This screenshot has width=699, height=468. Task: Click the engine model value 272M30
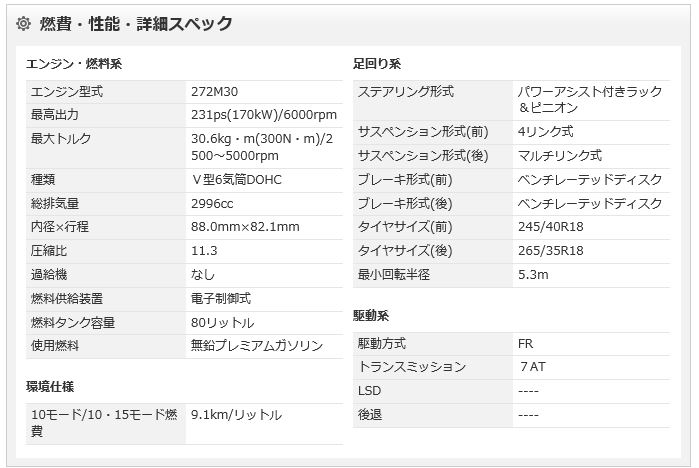(x=214, y=92)
